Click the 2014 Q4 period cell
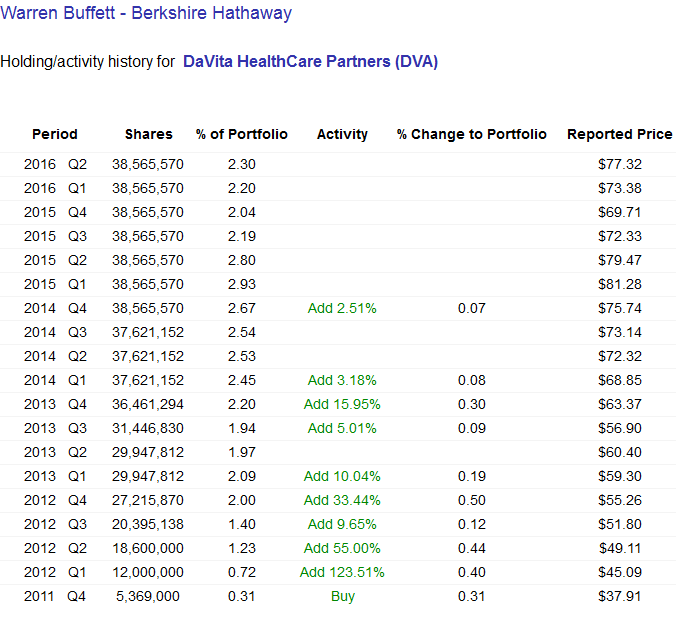676x622 pixels. coord(55,309)
